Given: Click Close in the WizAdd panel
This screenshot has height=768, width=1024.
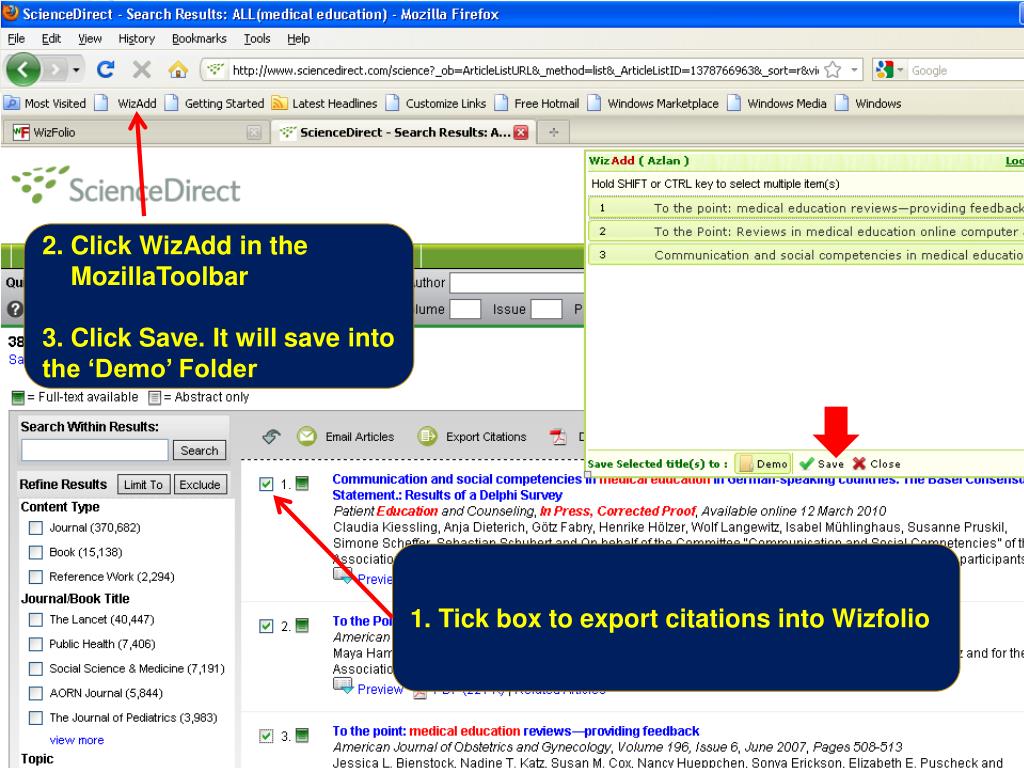Looking at the screenshot, I should coord(877,464).
